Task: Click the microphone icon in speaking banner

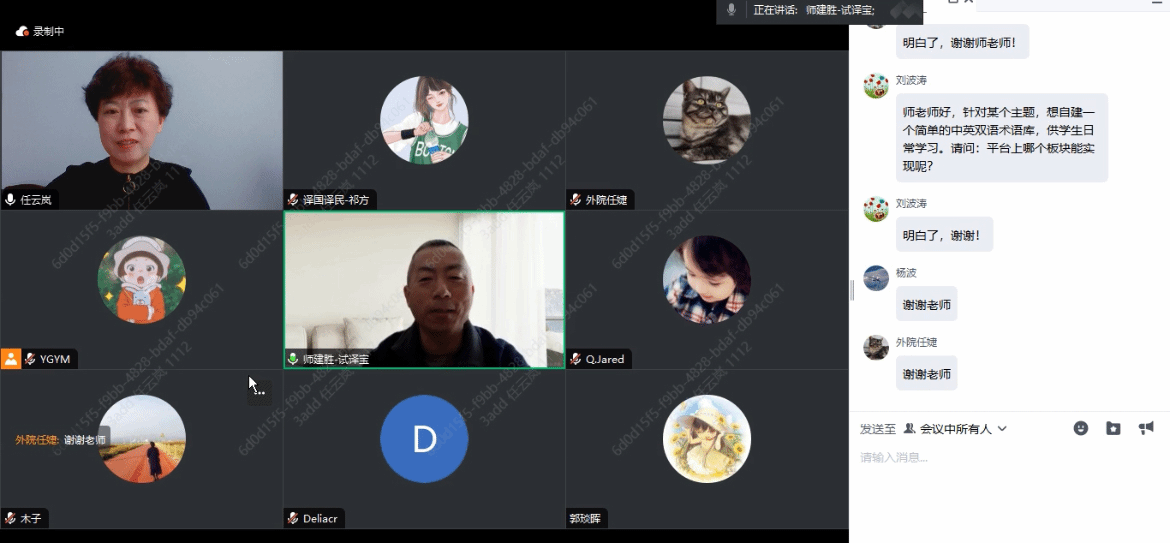Action: point(732,10)
